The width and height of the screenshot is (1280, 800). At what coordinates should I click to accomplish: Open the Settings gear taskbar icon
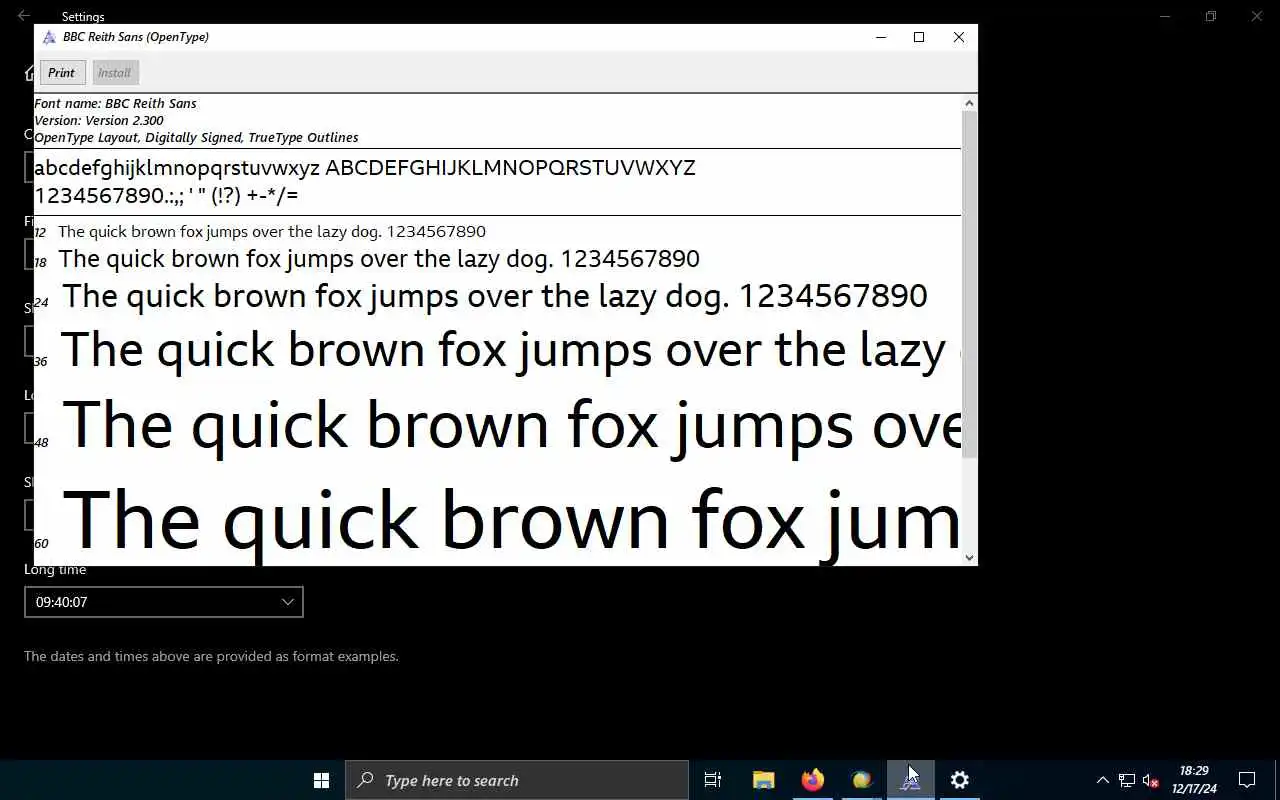[959, 780]
